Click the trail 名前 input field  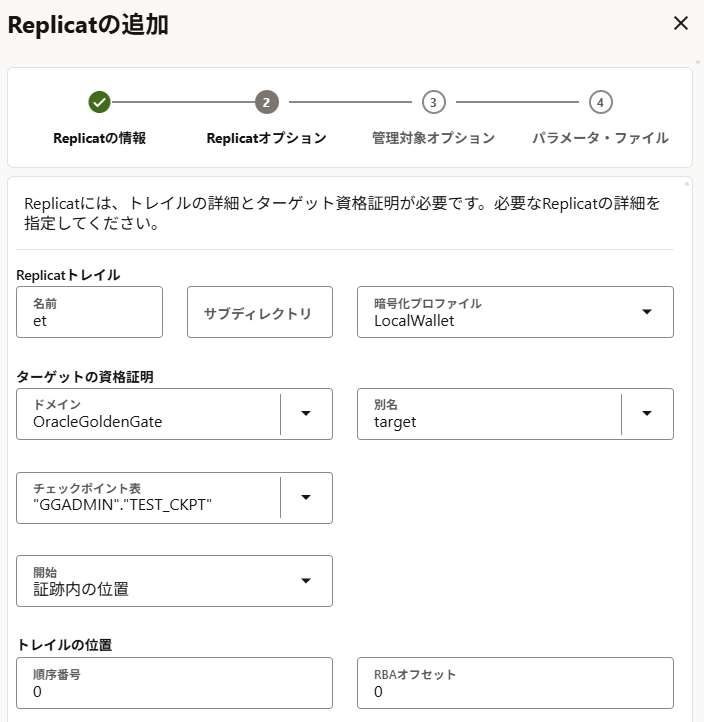coord(90,313)
